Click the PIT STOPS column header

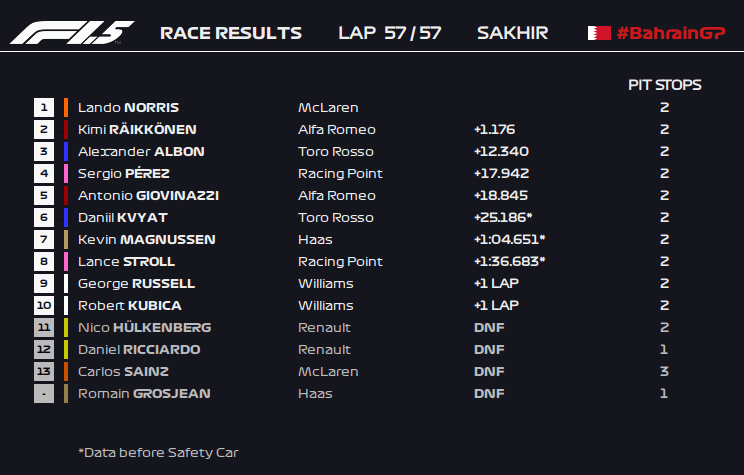664,85
